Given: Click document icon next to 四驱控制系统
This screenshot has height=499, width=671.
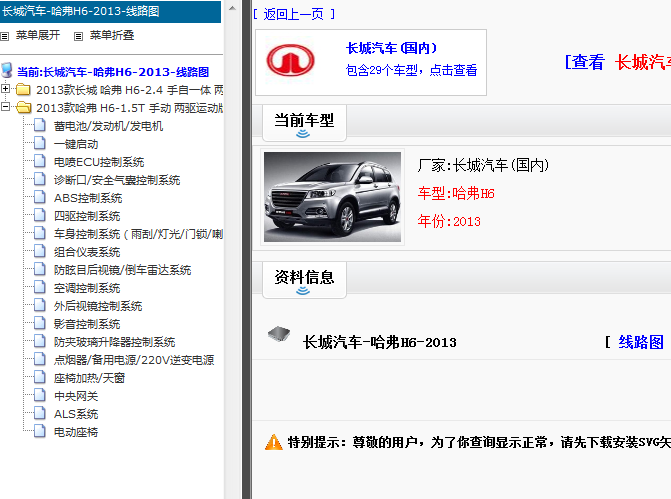Looking at the screenshot, I should (x=40, y=215).
